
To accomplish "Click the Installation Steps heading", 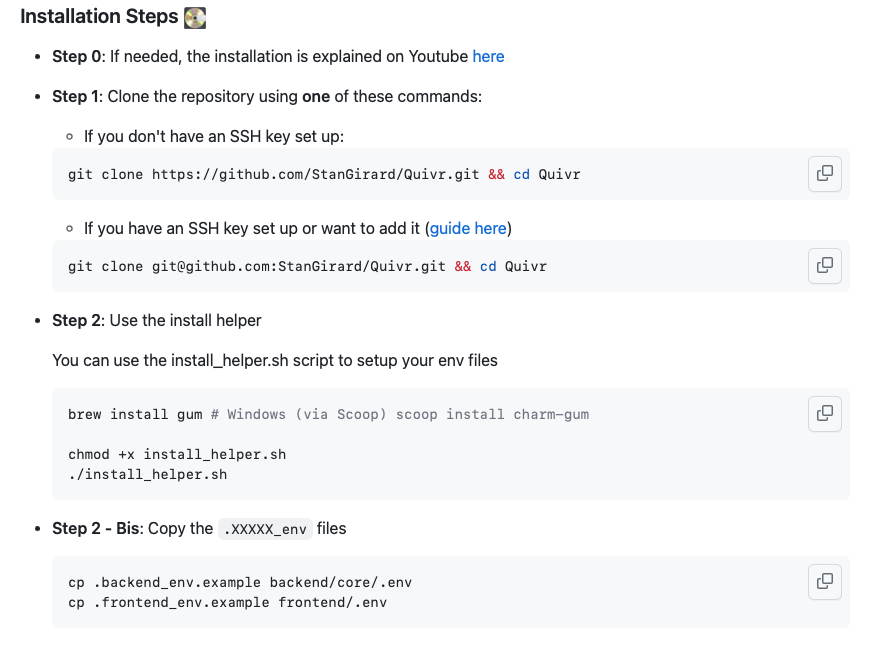I will (99, 17).
